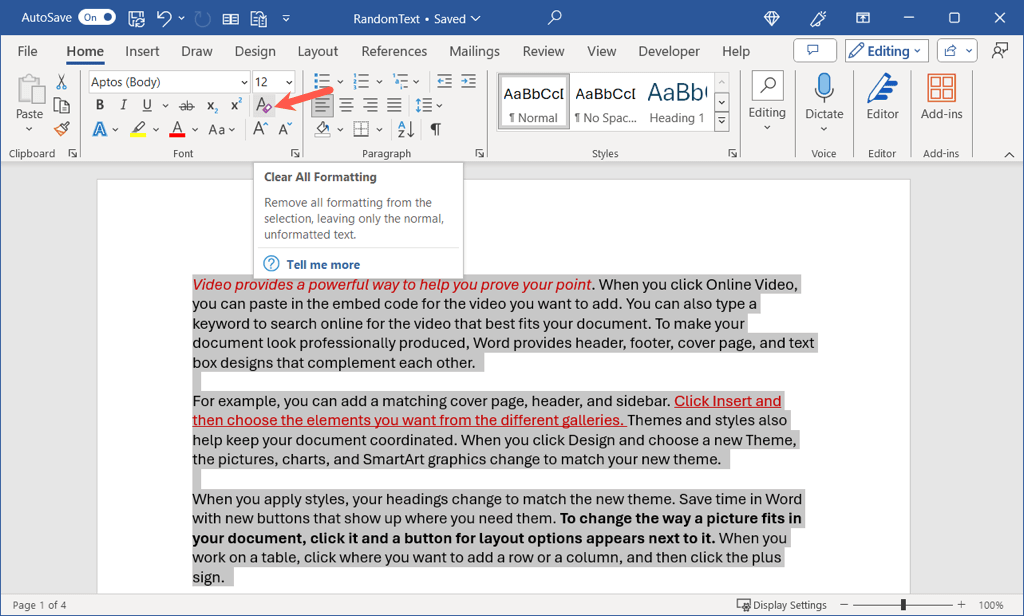Apply strikethrough formatting

(187, 106)
